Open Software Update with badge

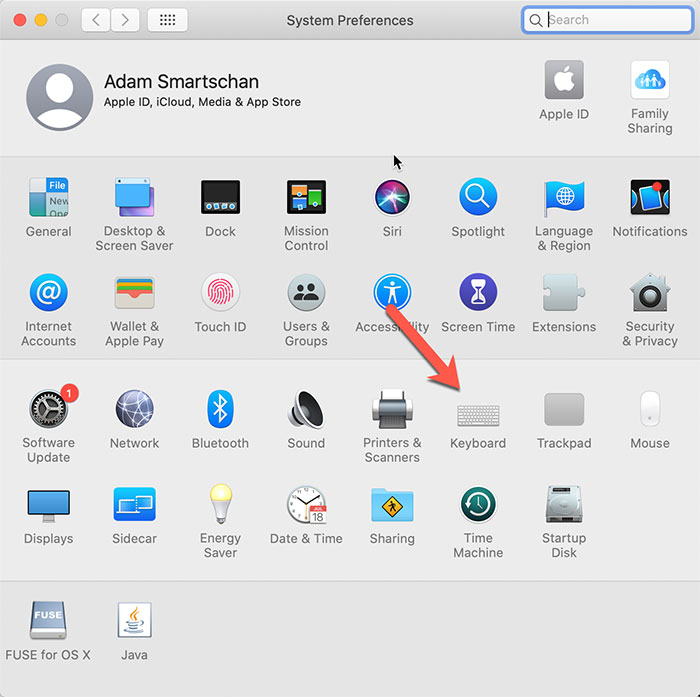point(49,409)
